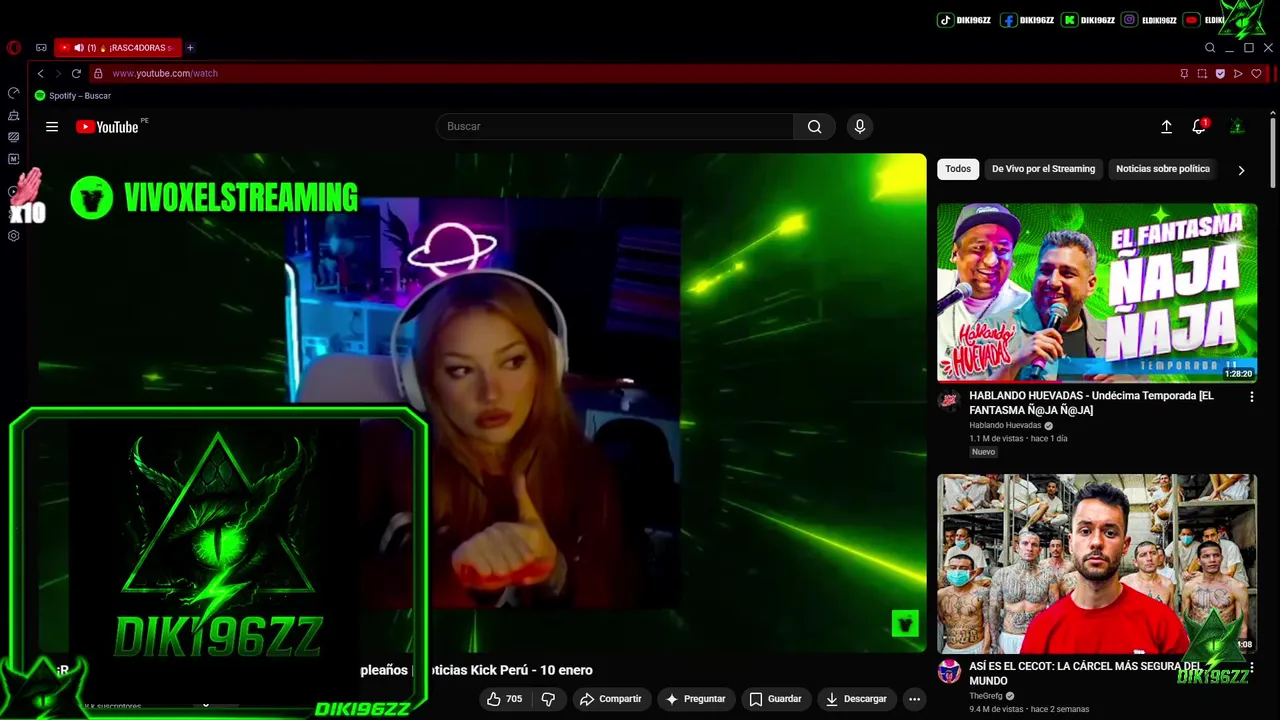Open the Hablando Huevadas channel avatar
Screen dimensions: 1280x720
949,402
